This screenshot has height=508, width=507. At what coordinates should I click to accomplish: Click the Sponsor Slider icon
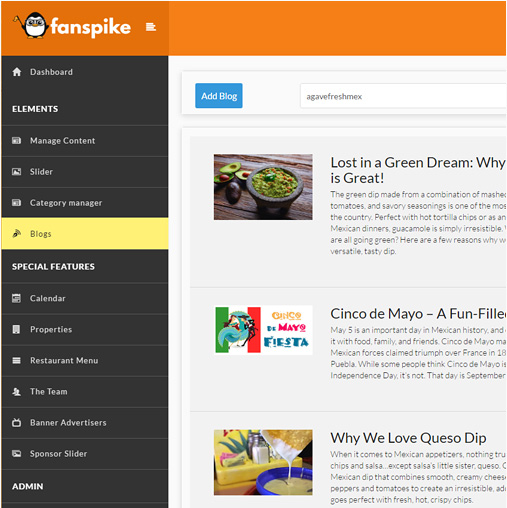click(x=17, y=454)
